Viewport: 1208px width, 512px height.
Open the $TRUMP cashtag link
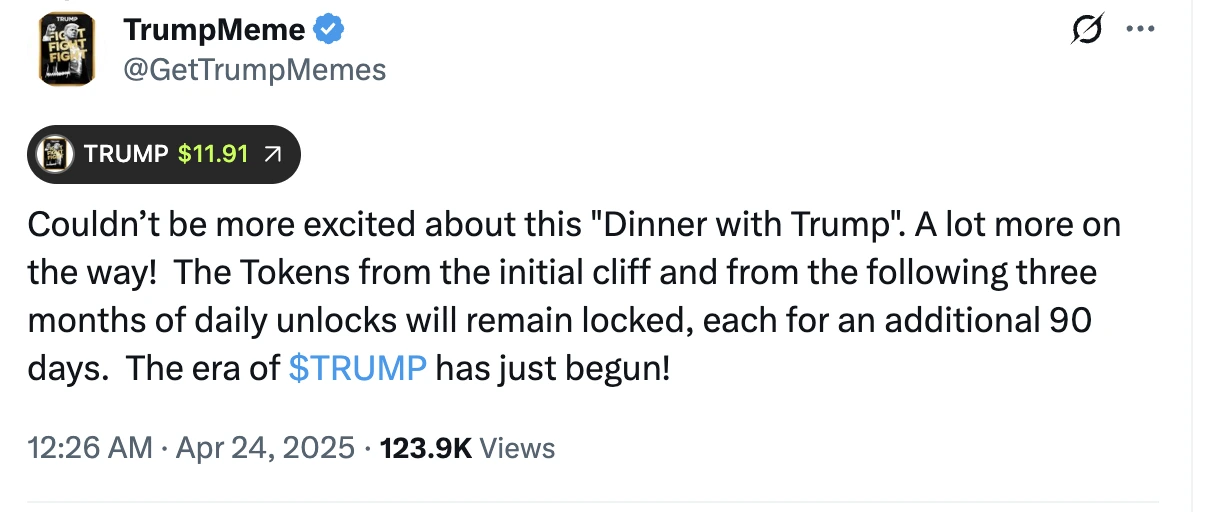[357, 368]
